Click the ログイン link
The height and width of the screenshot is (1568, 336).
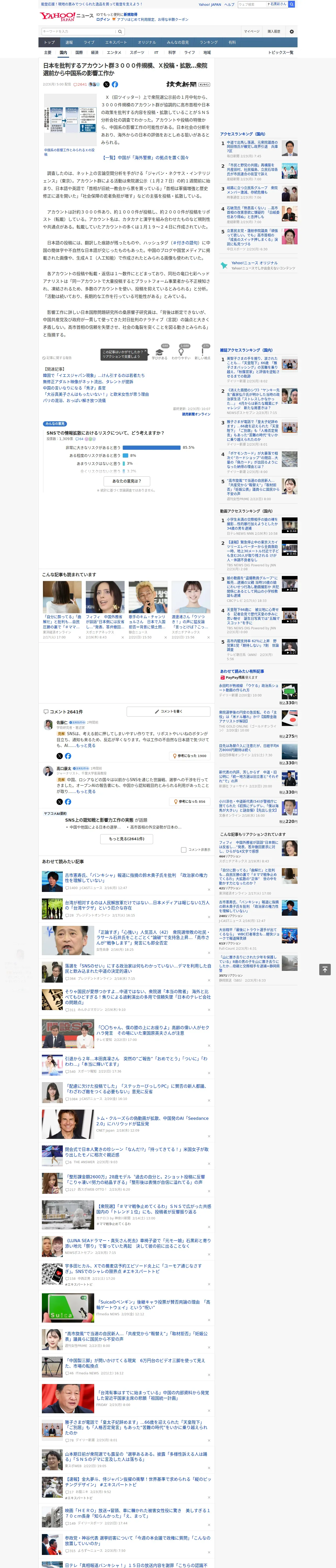pos(103,20)
